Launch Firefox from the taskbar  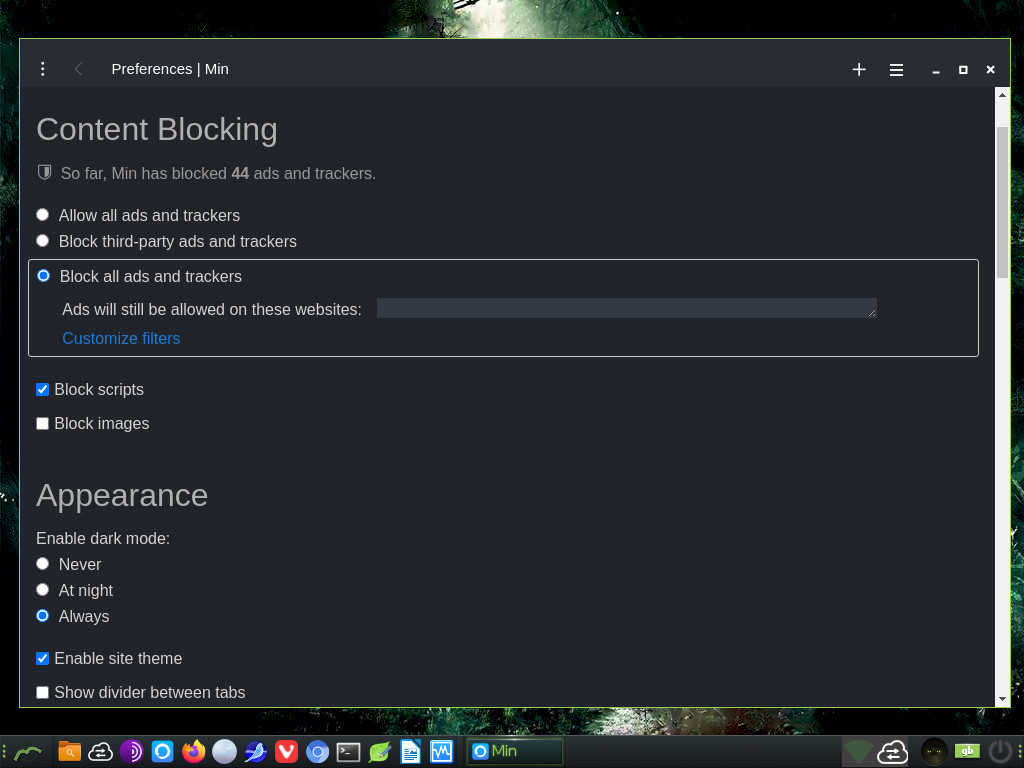tap(193, 752)
